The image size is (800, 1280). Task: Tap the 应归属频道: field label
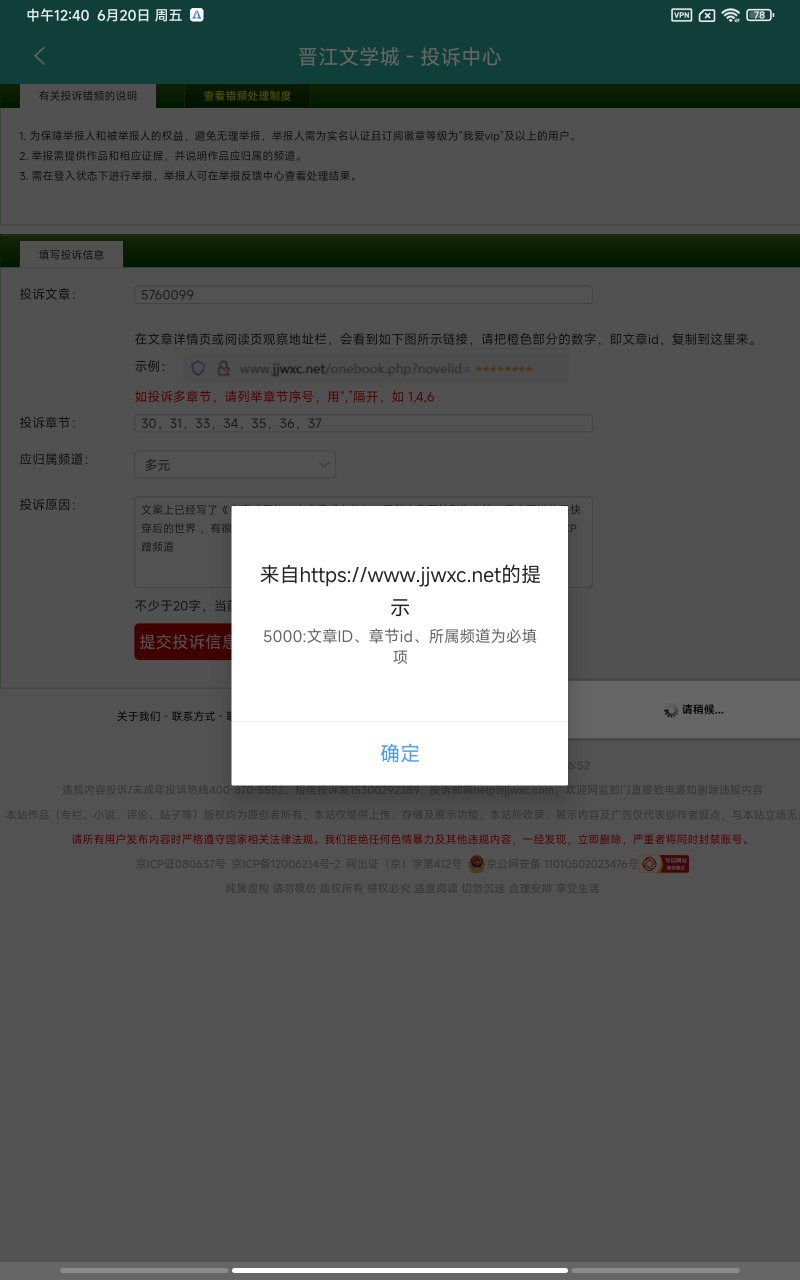(x=54, y=459)
